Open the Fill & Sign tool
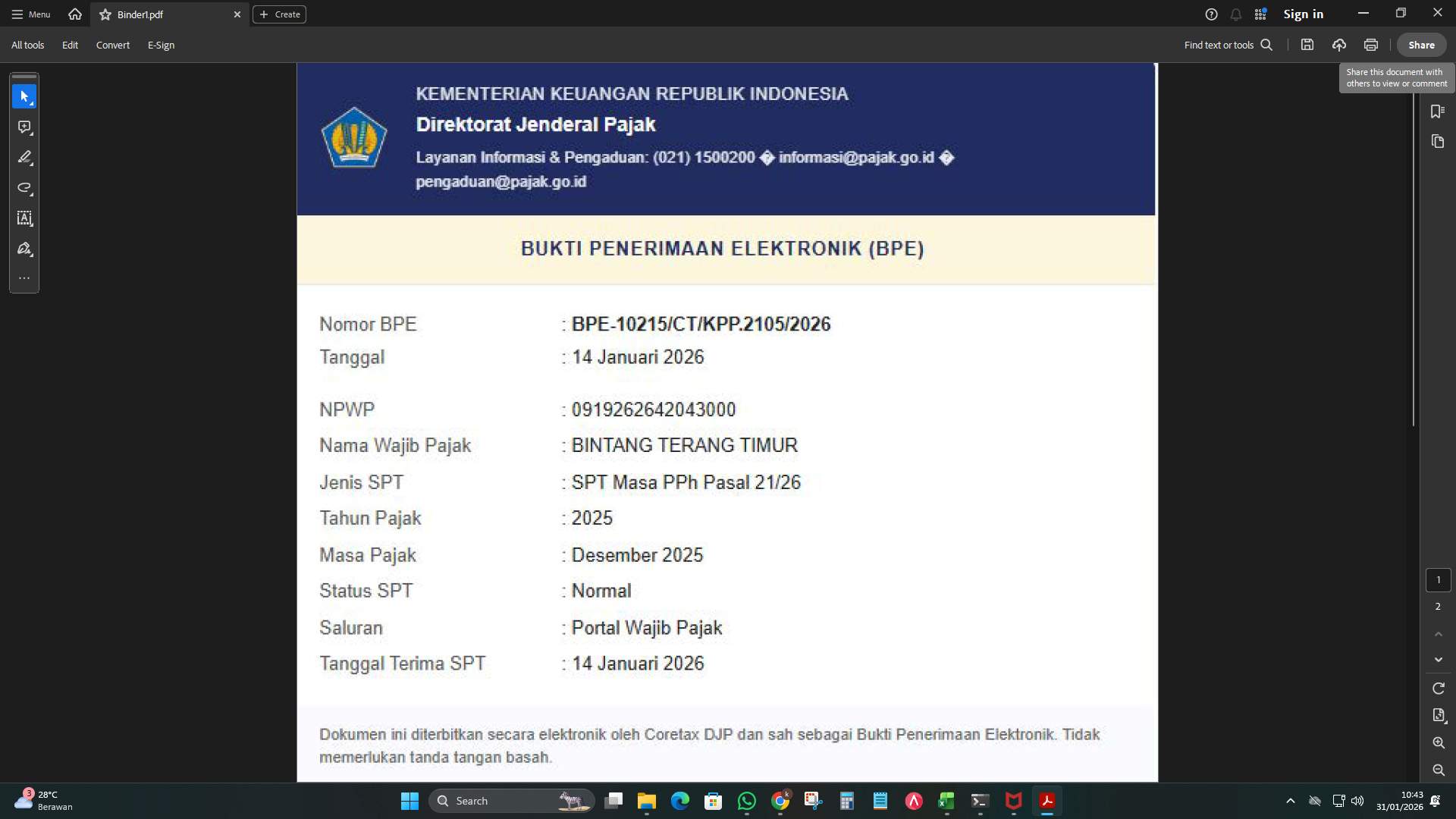This screenshot has height=819, width=1456. tap(24, 249)
